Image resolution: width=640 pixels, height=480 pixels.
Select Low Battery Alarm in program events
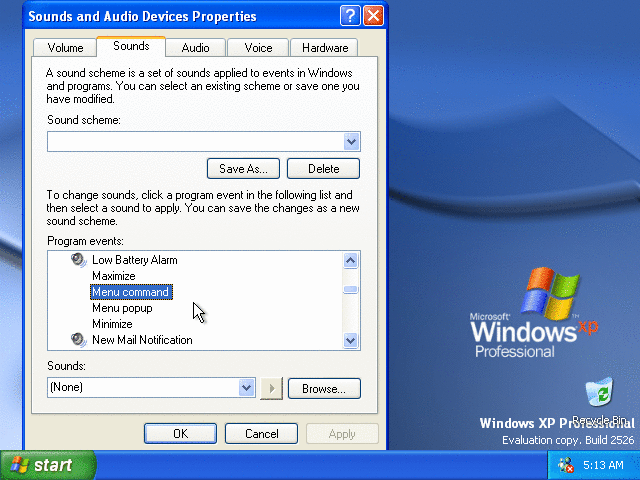[x=135, y=260]
